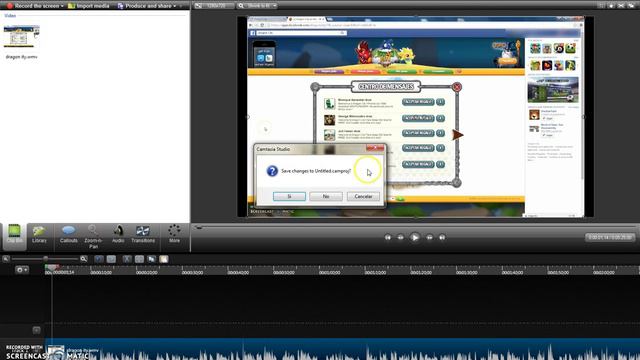Open the Audio tab

coord(118,236)
